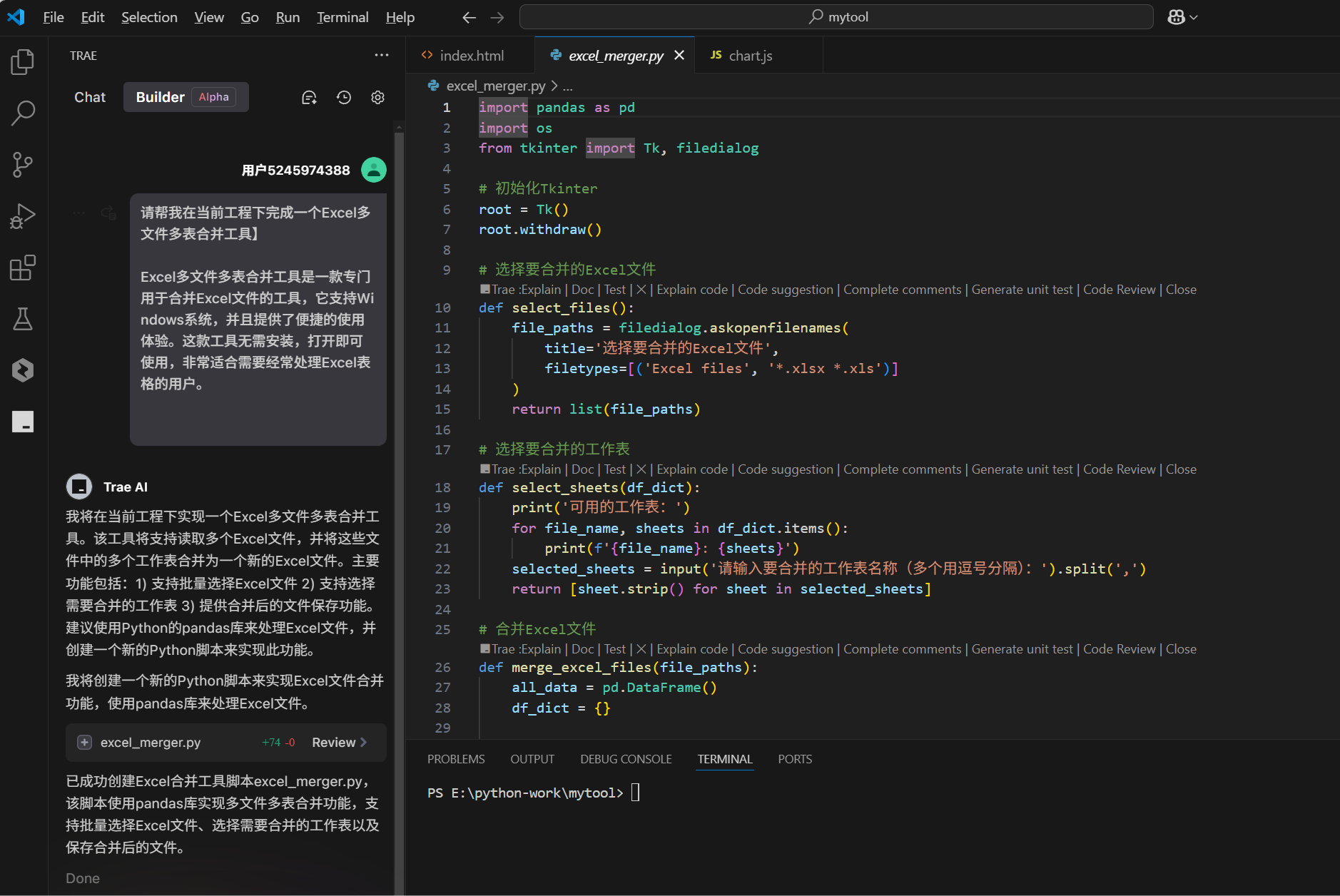
Task: Click Generate unit test above select_files
Action: pyautogui.click(x=1022, y=290)
